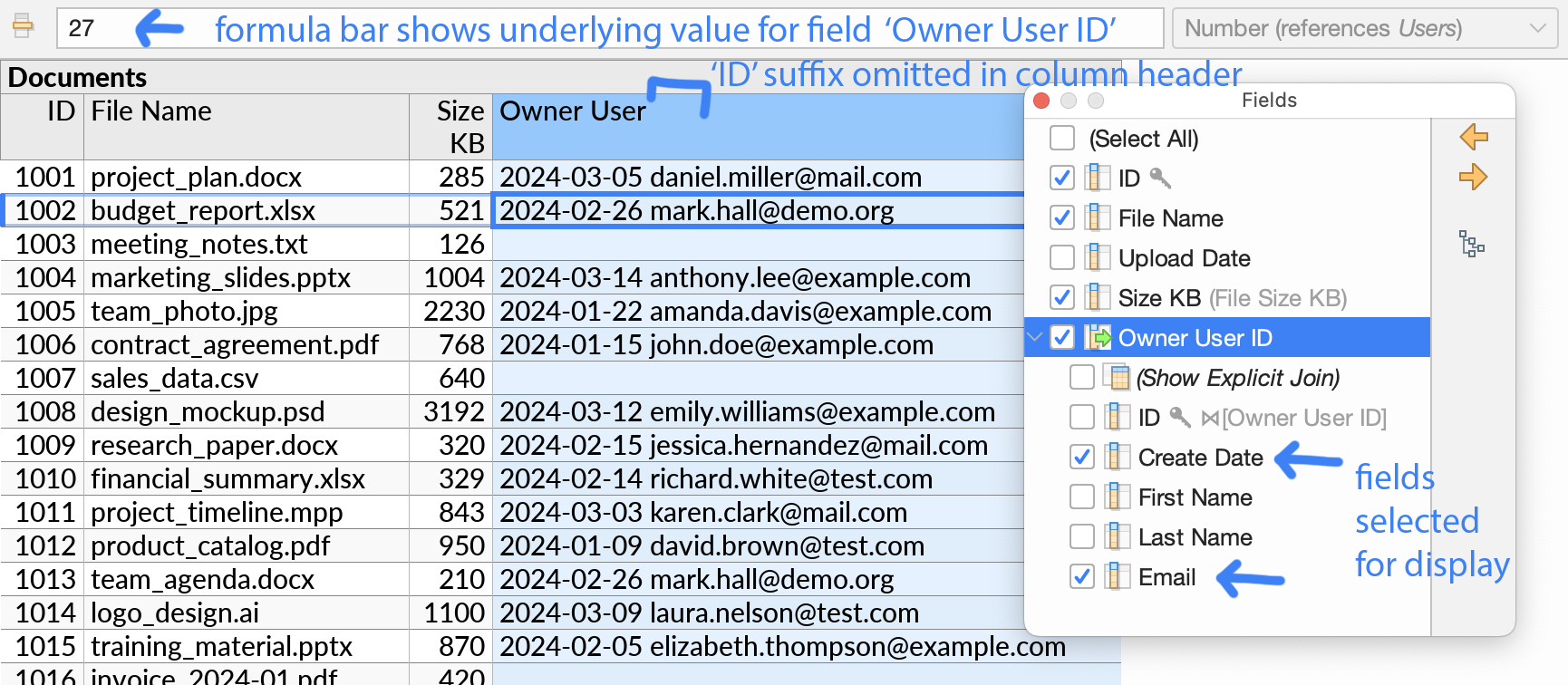
Task: Enable the Last Name checkbox
Action: point(1082,536)
